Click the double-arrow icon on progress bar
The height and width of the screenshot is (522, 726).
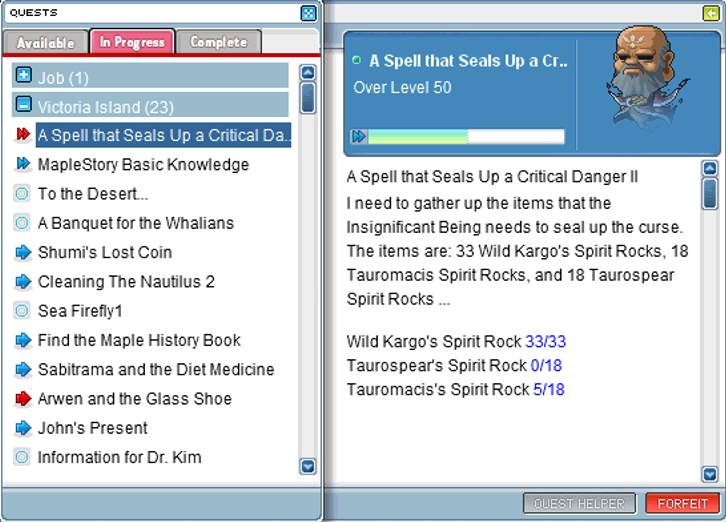click(x=359, y=137)
